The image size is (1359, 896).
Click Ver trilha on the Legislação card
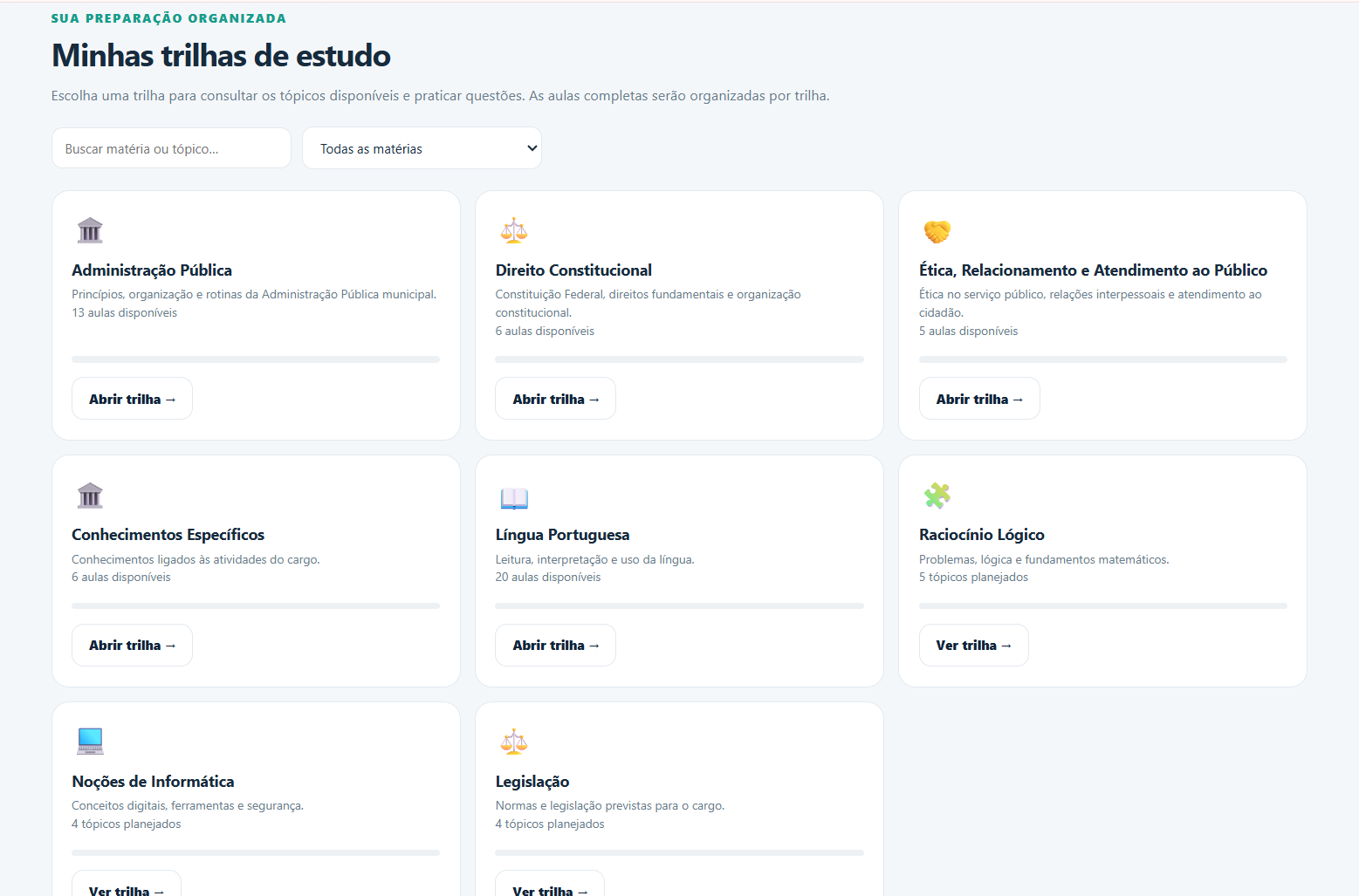coord(550,885)
